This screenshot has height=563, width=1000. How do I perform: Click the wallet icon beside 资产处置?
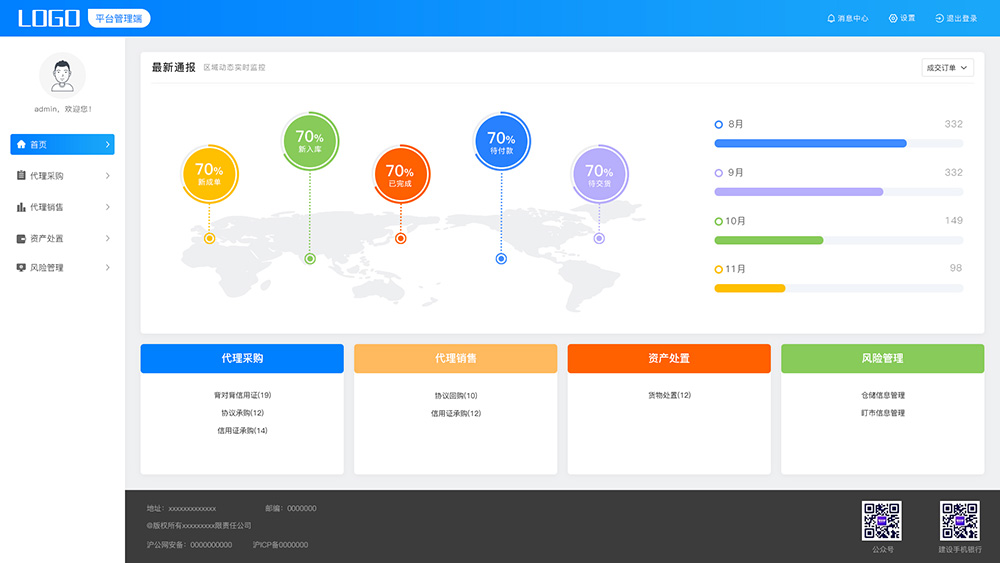[21, 239]
